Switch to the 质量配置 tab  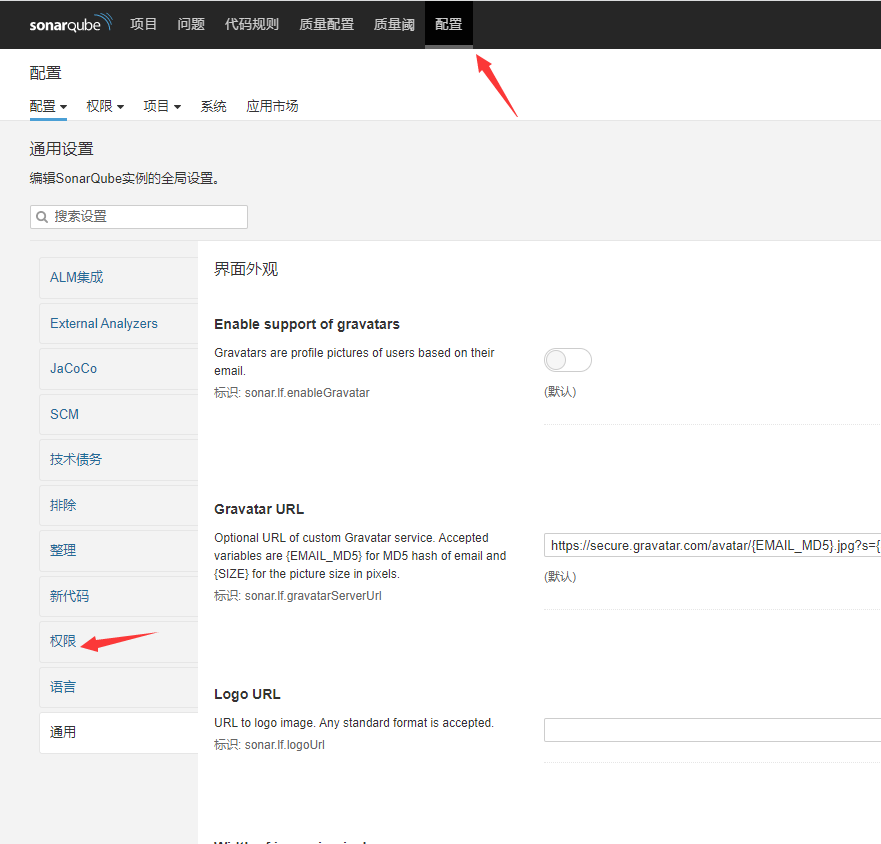(x=326, y=24)
